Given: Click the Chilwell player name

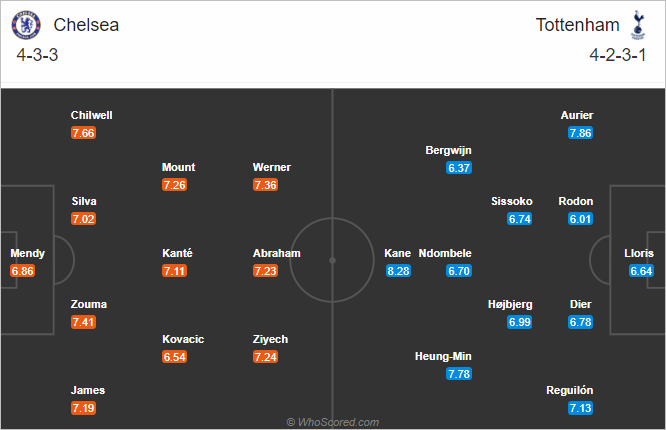Looking at the screenshot, I should point(92,115).
